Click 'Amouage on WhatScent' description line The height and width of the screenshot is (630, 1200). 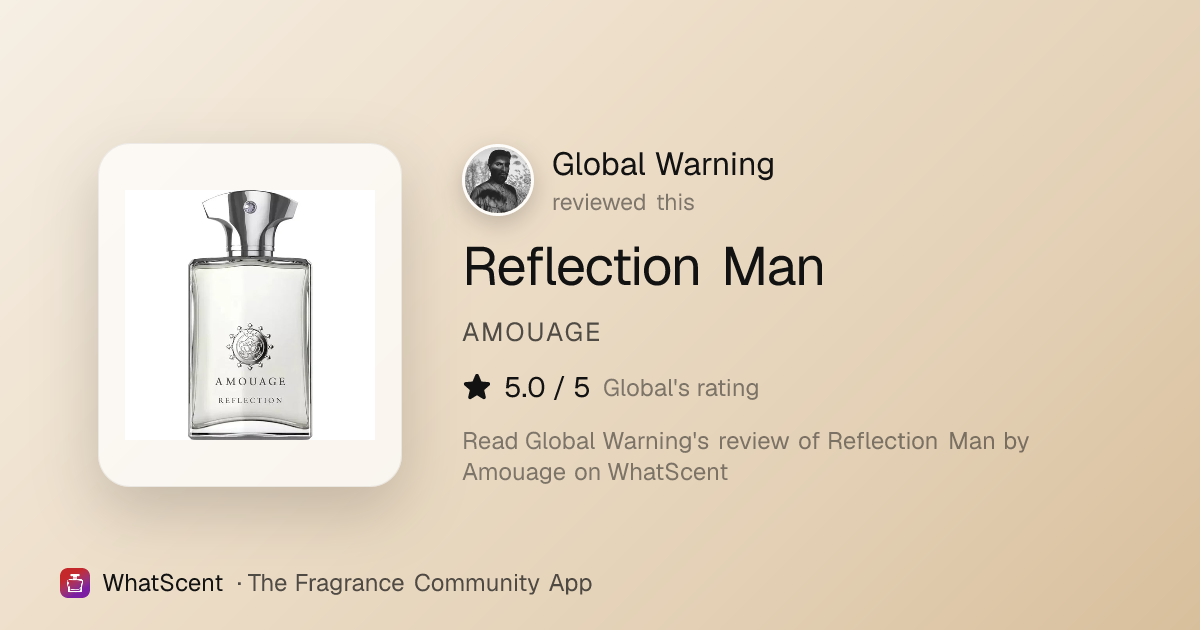(595, 472)
